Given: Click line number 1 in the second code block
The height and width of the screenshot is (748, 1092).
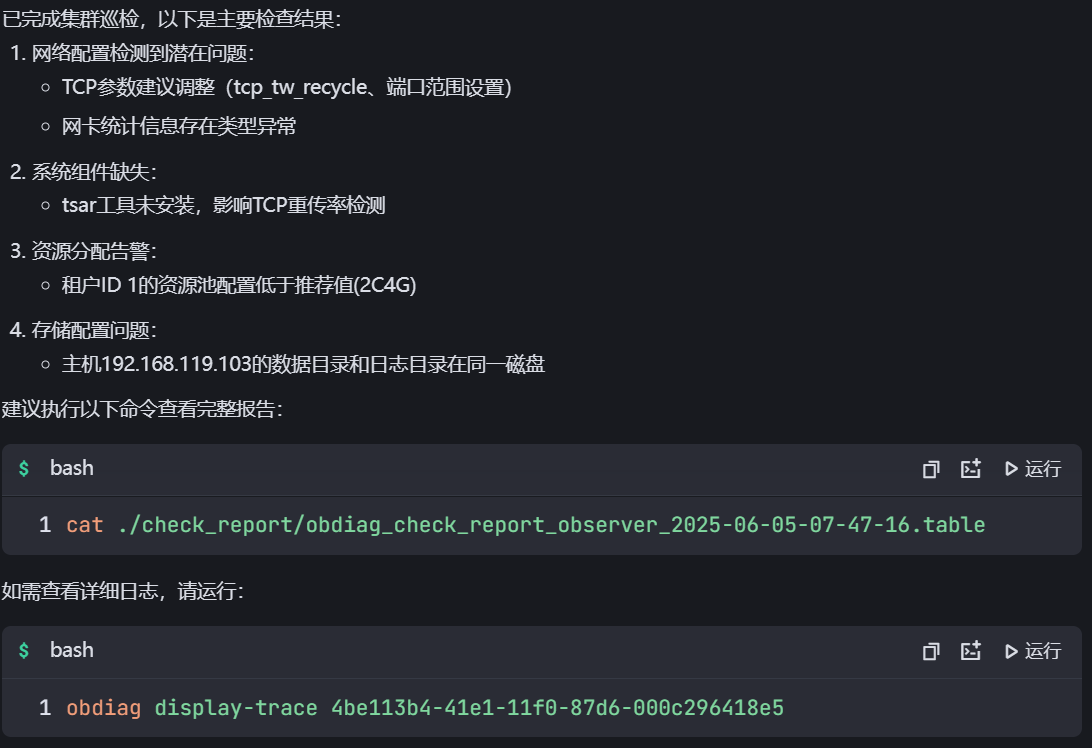Looking at the screenshot, I should click(x=44, y=707).
